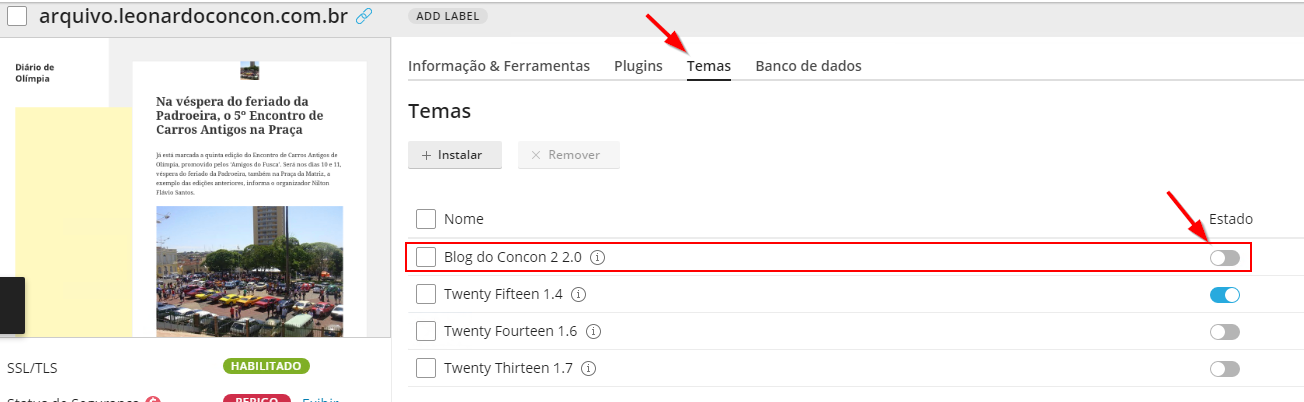Click the link icon beside the domain name
The image size is (1304, 402).
364,16
